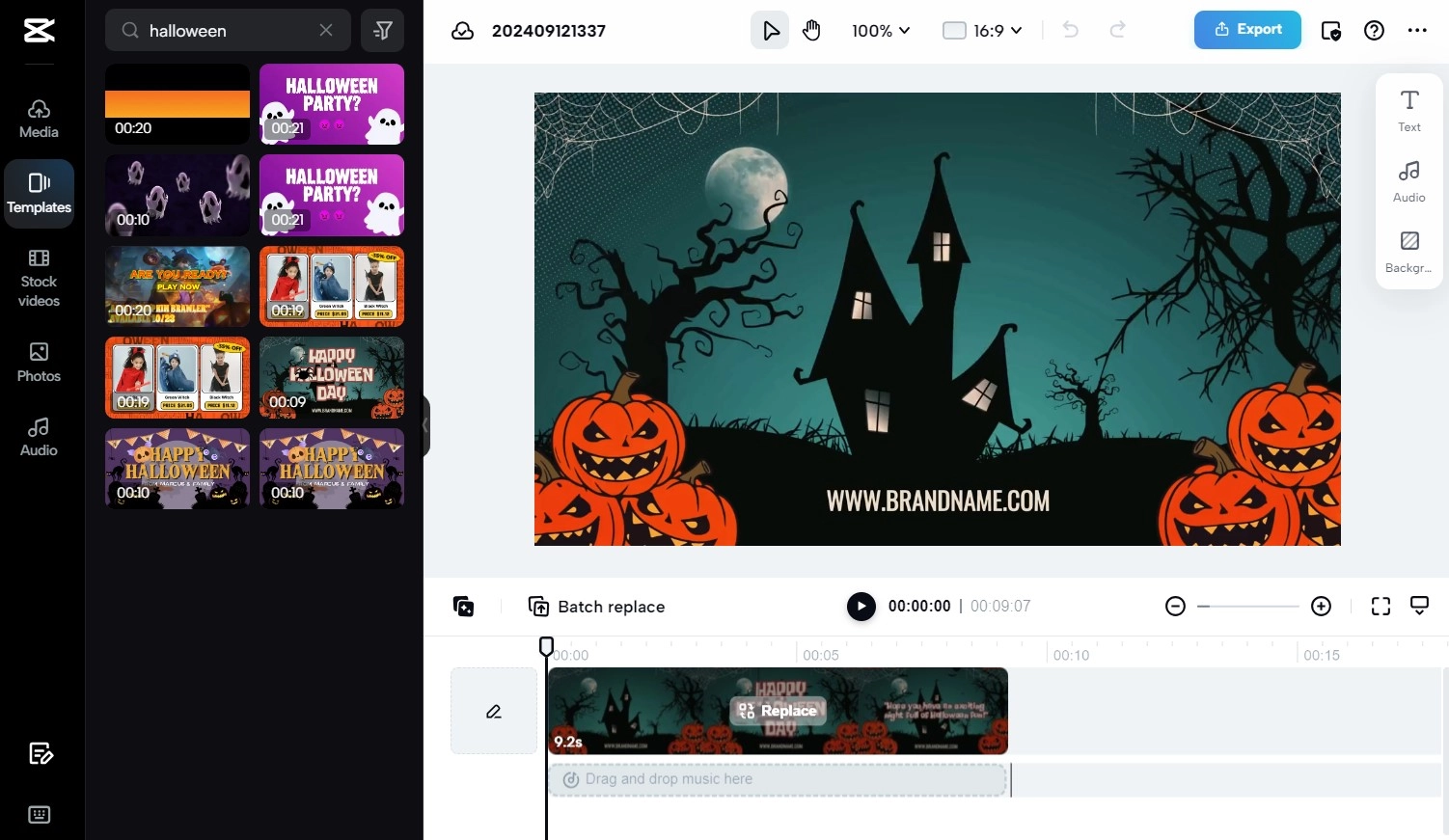Adjust the timeline zoom slider
The height and width of the screenshot is (840, 1449).
coord(1248,607)
